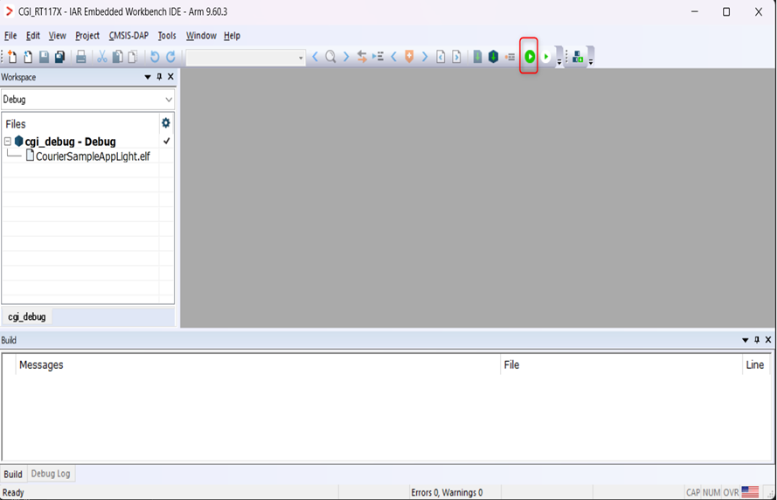Open the CMSIS-DAP menu

(129, 36)
